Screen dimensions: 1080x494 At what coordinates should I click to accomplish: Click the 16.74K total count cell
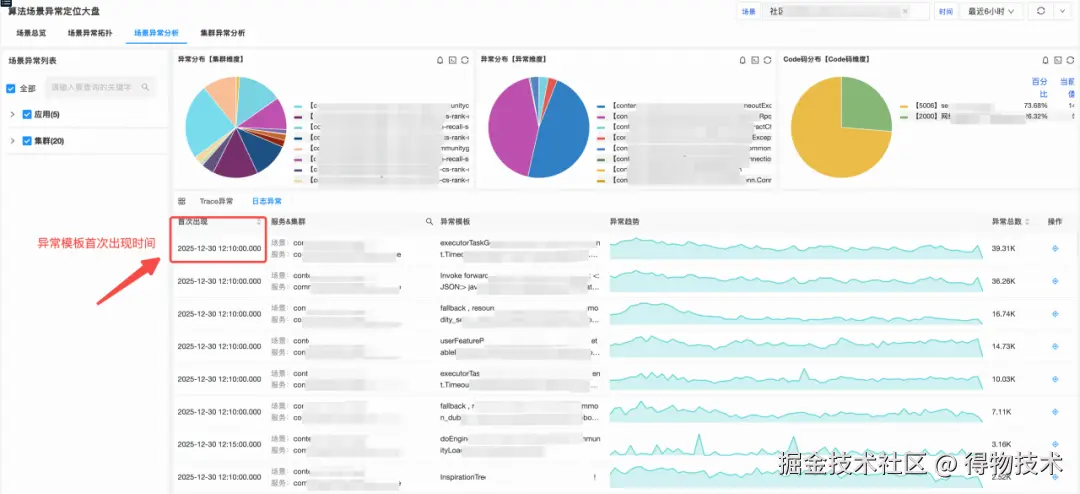tap(1004, 313)
